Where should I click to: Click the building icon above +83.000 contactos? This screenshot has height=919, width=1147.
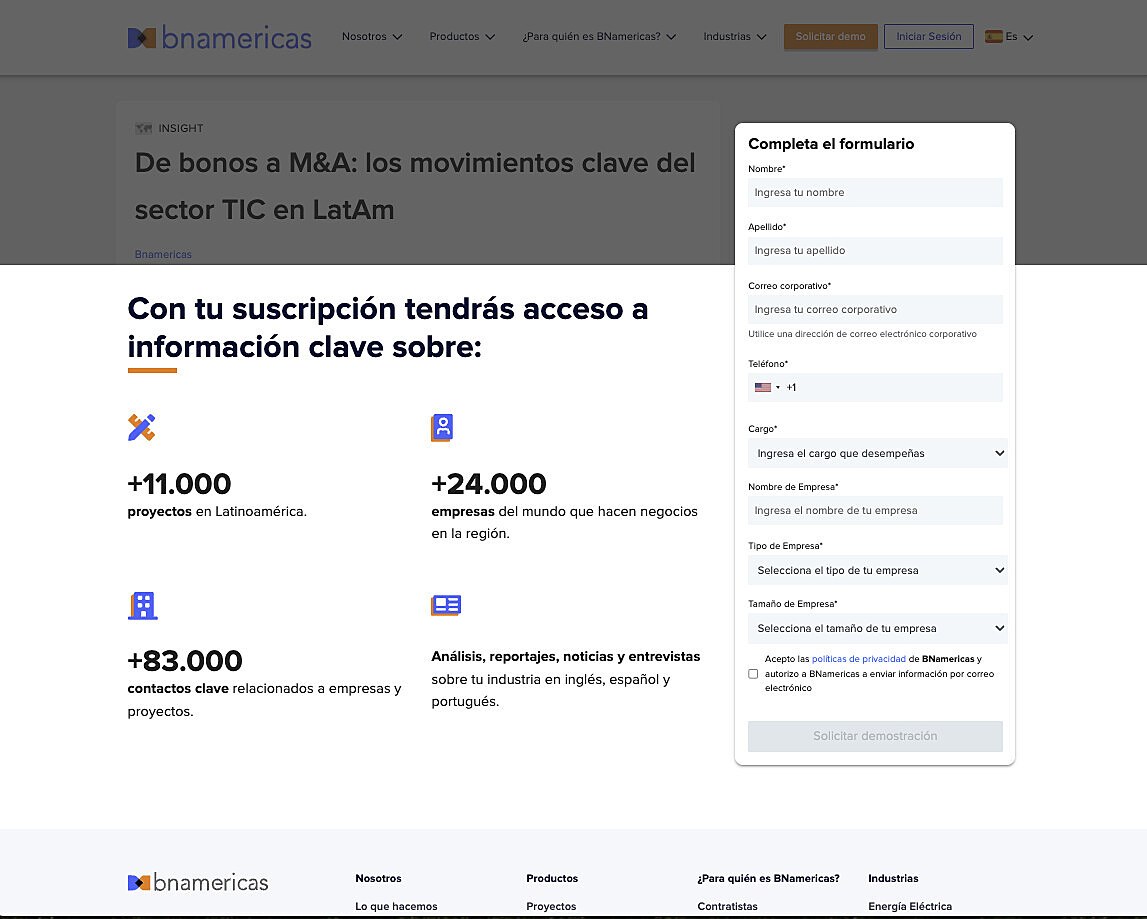143,604
